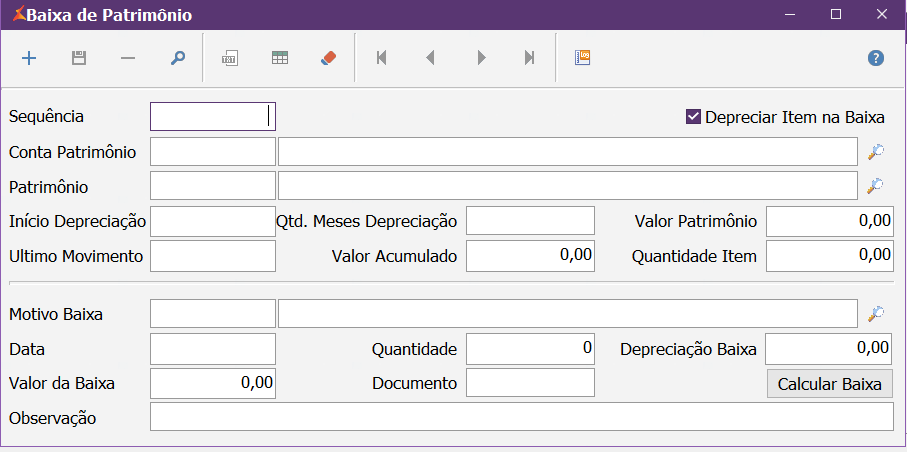Open the table grid view icon
The image size is (907, 452).
[280, 58]
